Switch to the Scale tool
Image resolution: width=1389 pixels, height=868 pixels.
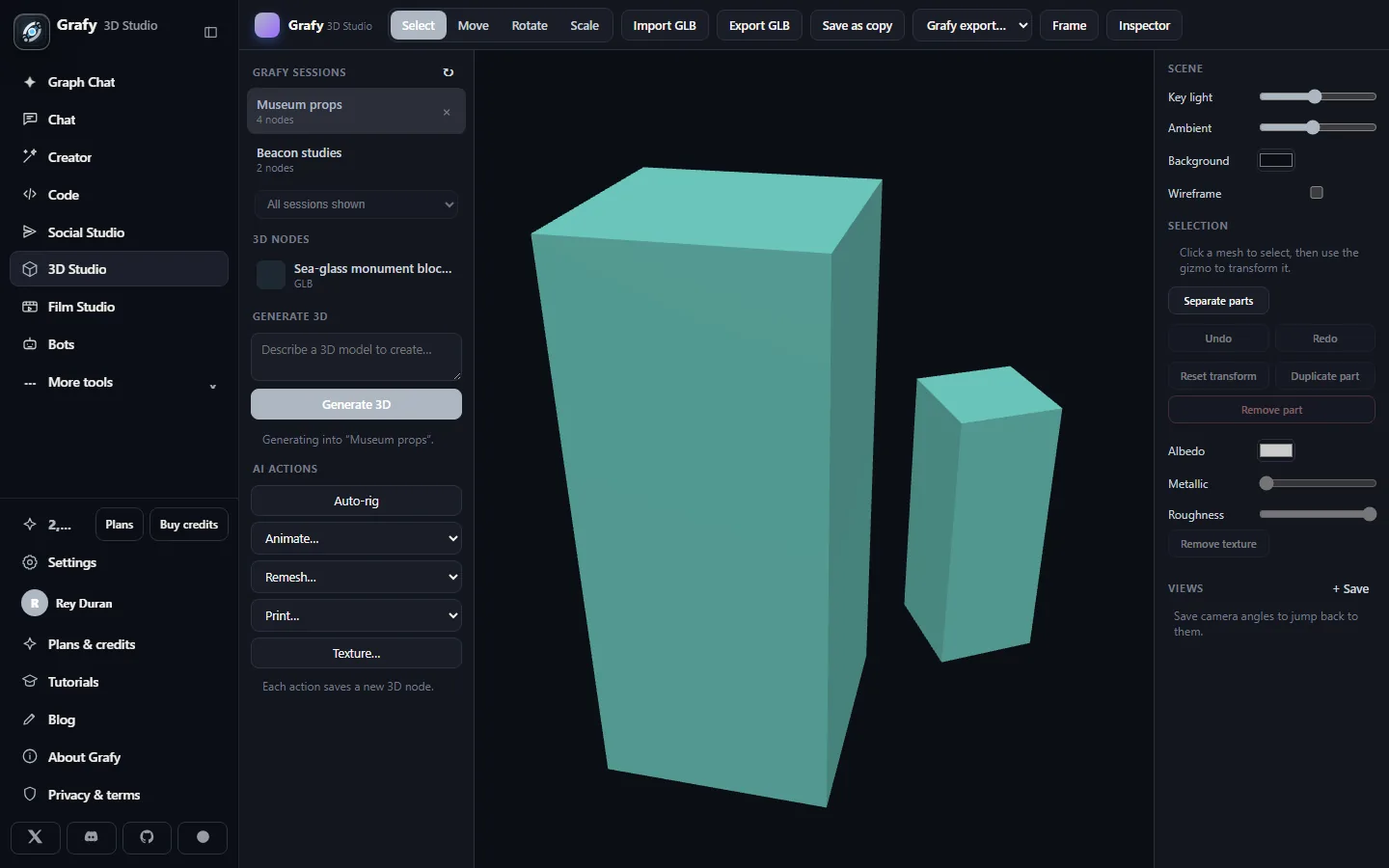coord(585,25)
